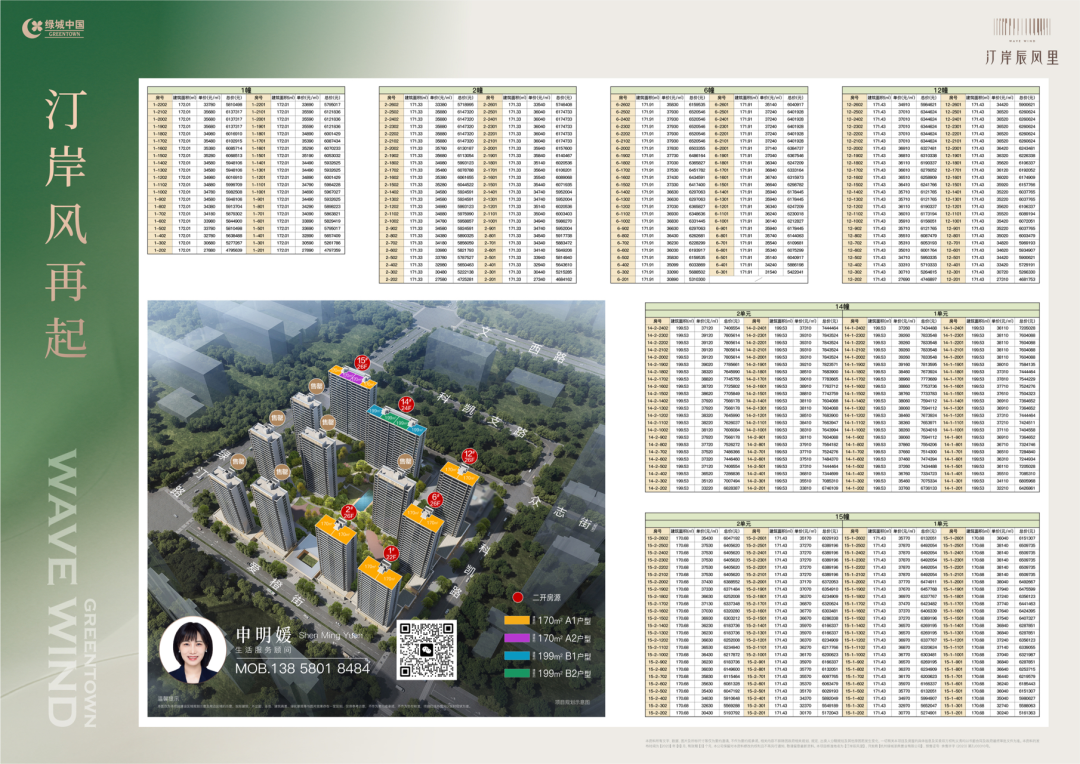1080x764 pixels.
Task: Select the red 1# building marker
Action: (391, 553)
